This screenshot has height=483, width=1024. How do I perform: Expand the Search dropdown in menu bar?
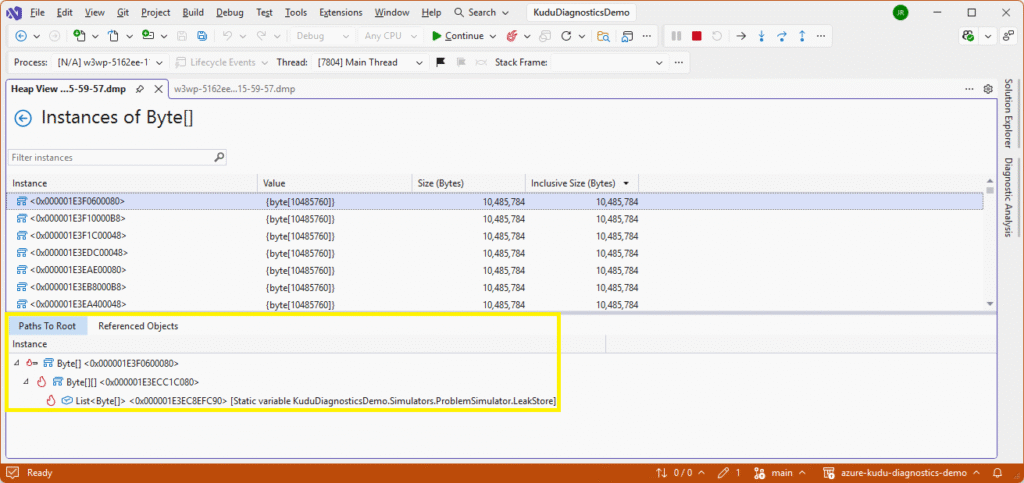(x=506, y=12)
